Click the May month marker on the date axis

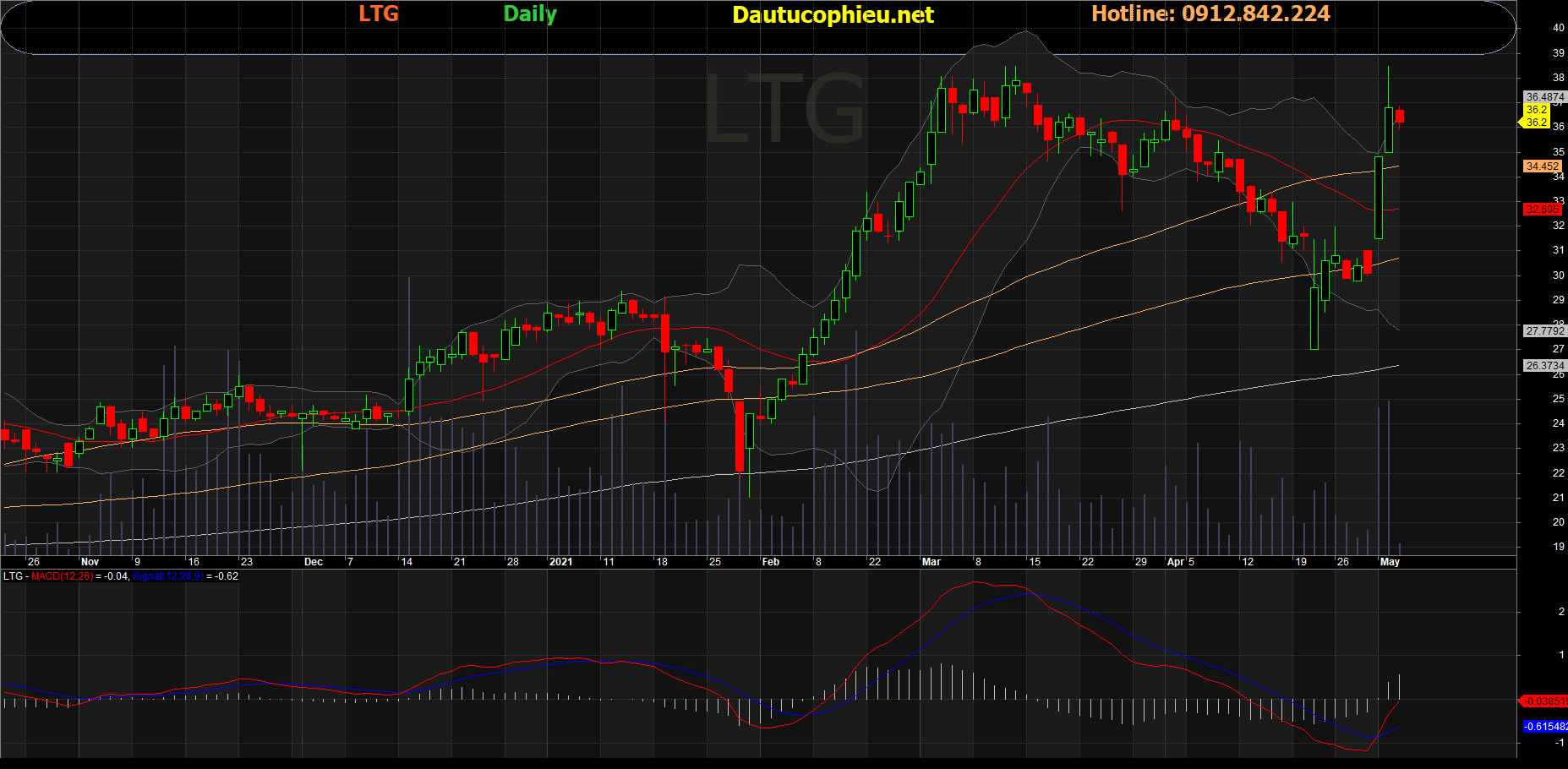point(1390,562)
